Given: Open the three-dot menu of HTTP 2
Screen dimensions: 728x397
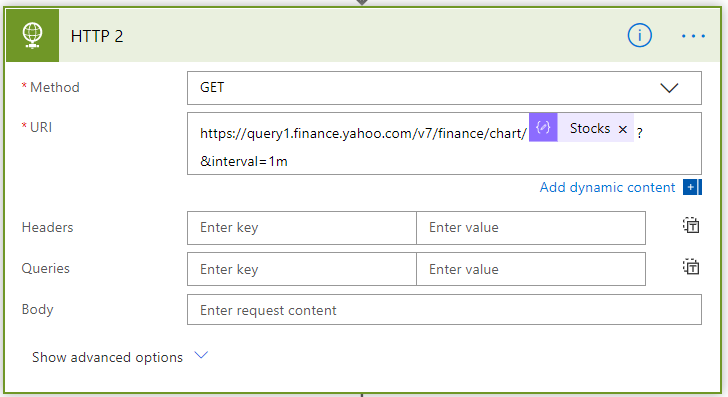Looking at the screenshot, I should tap(693, 36).
